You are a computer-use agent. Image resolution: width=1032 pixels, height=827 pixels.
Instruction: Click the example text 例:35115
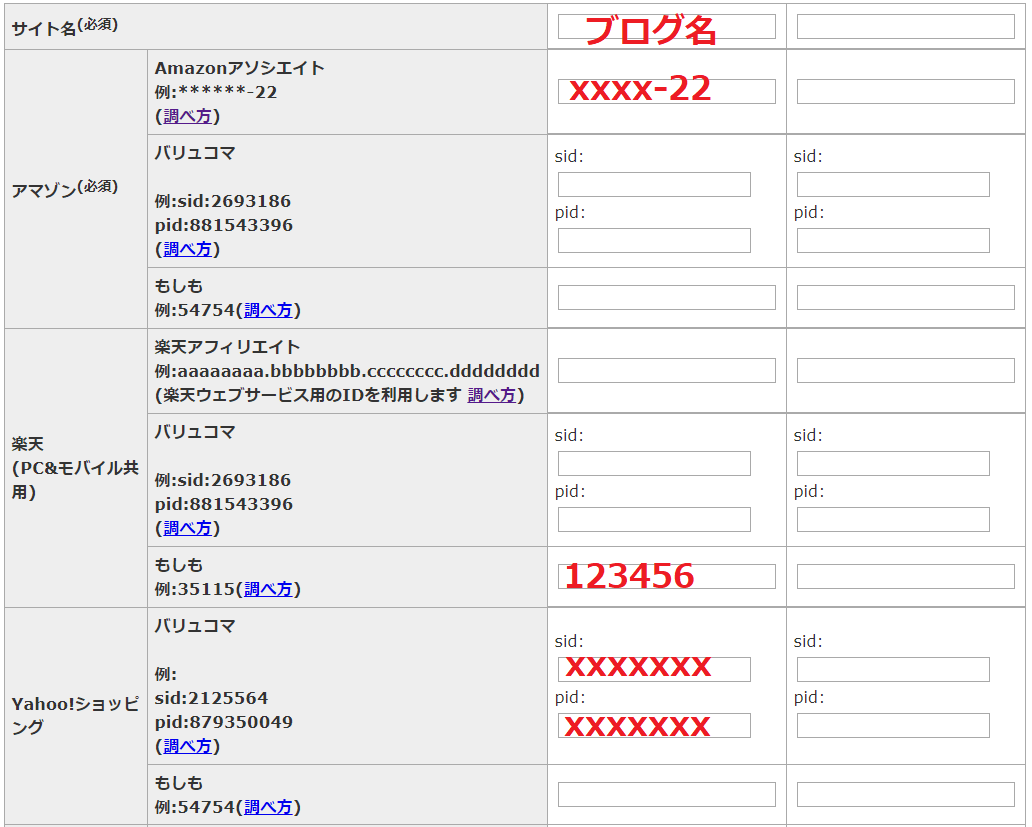point(195,588)
